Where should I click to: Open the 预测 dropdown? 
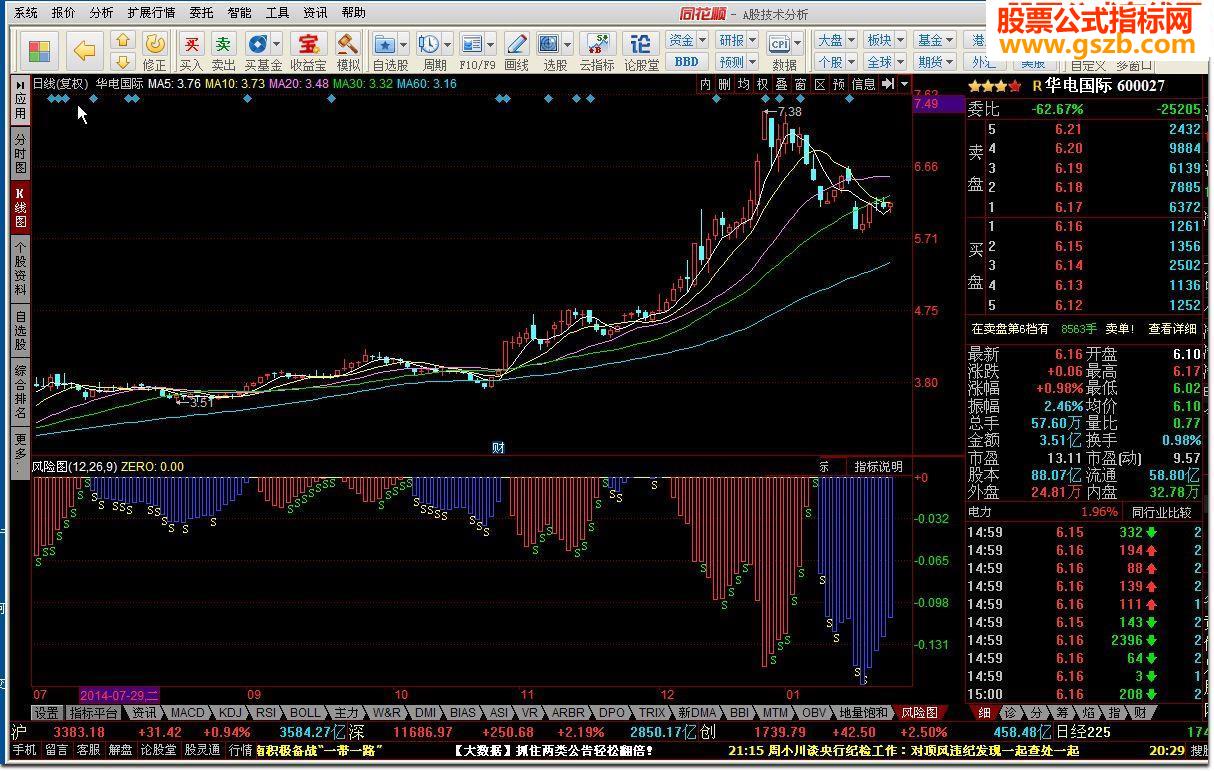tap(737, 62)
